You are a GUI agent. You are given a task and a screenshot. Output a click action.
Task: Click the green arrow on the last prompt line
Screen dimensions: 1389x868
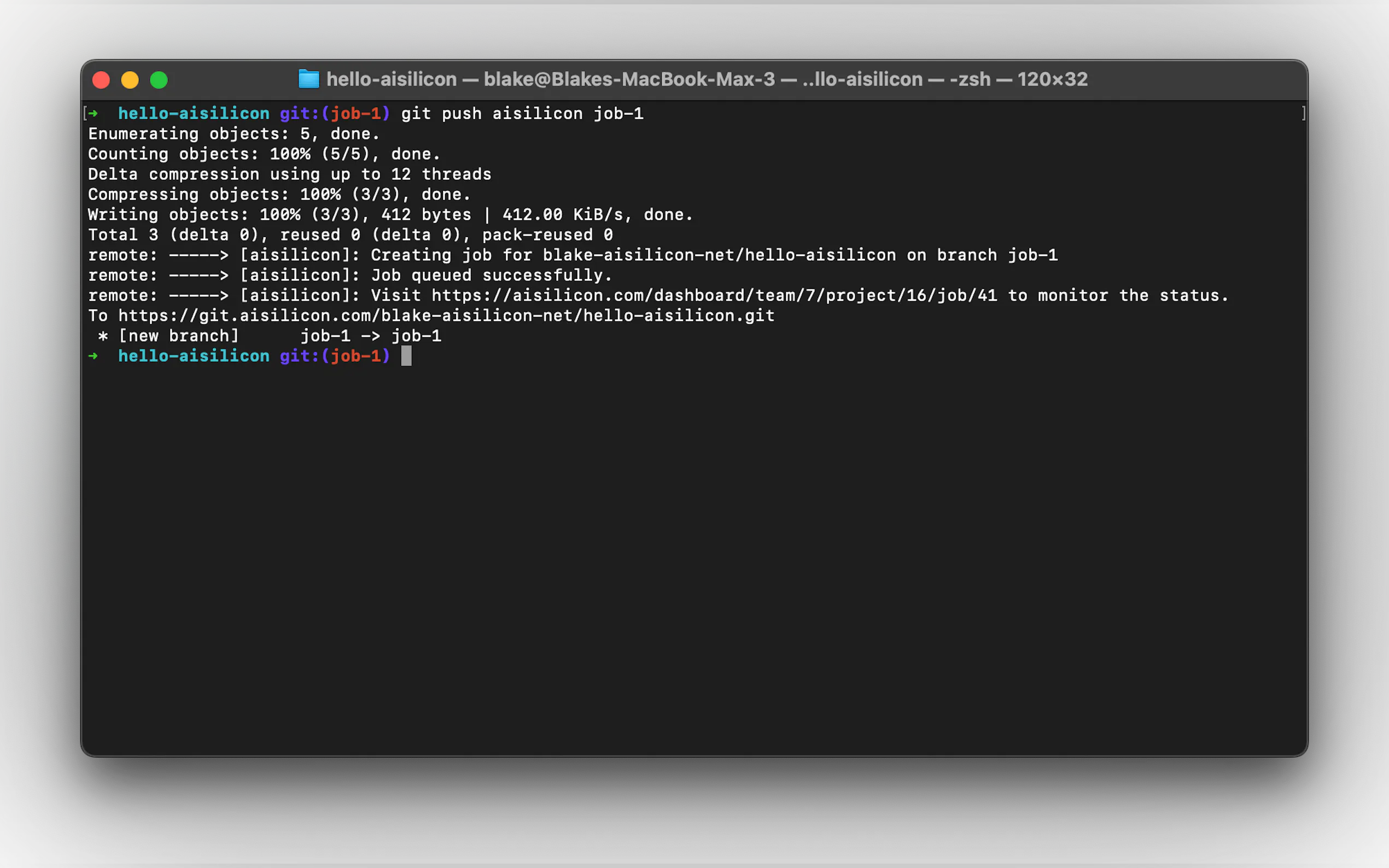(x=93, y=356)
